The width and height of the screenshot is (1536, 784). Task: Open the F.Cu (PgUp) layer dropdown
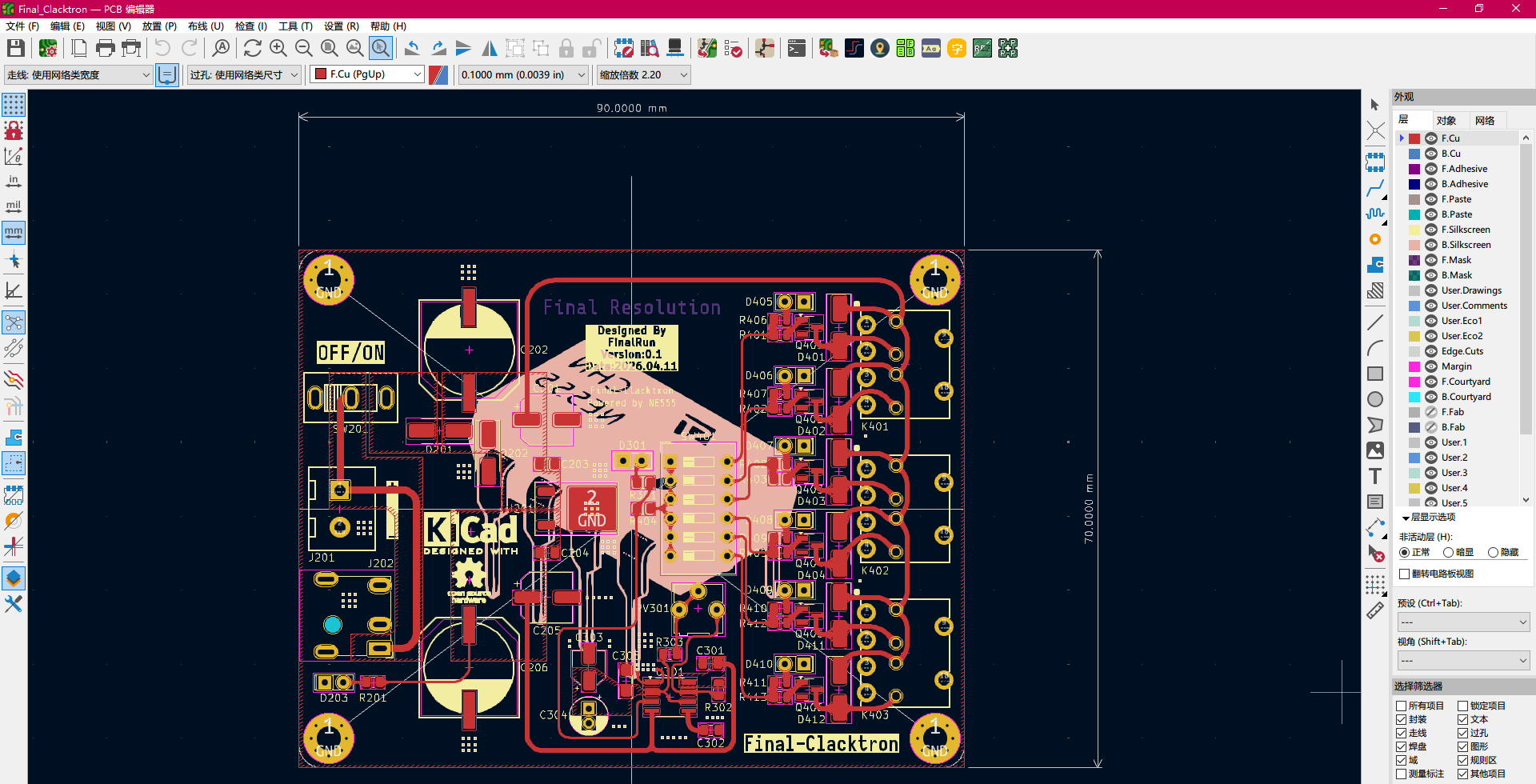pyautogui.click(x=368, y=74)
